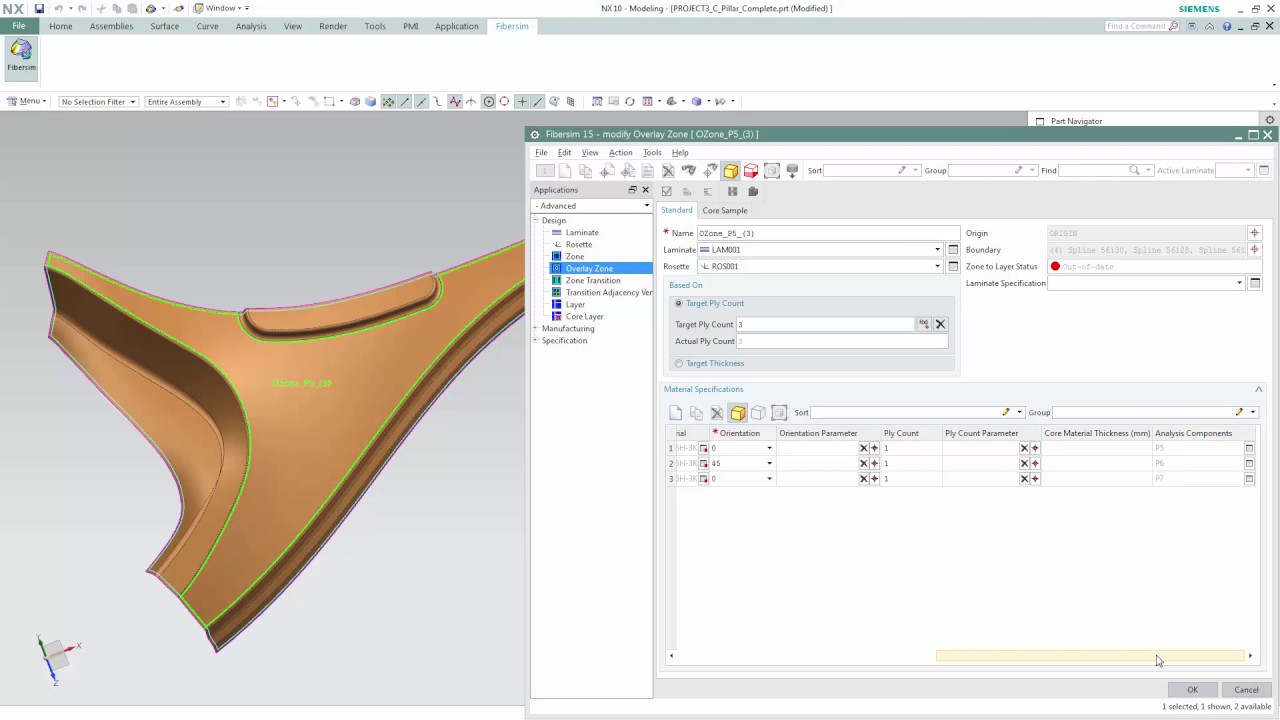Click the download arrow icon in Fibersim toolbar
Image resolution: width=1280 pixels, height=720 pixels.
pos(792,171)
